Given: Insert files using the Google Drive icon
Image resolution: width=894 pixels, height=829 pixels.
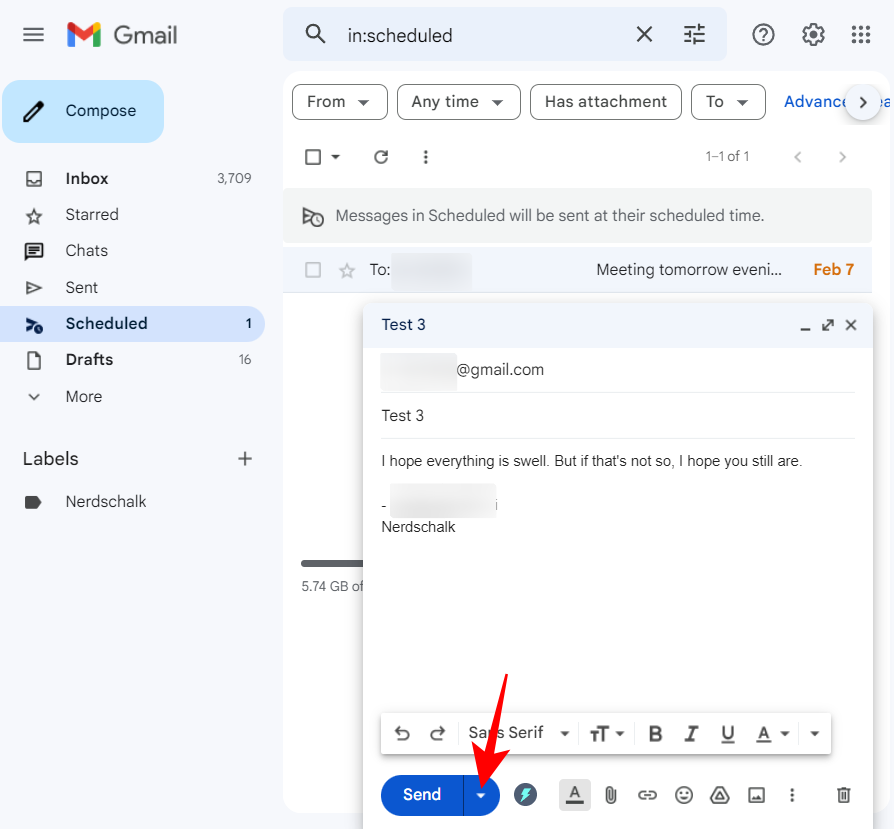Looking at the screenshot, I should pos(719,795).
